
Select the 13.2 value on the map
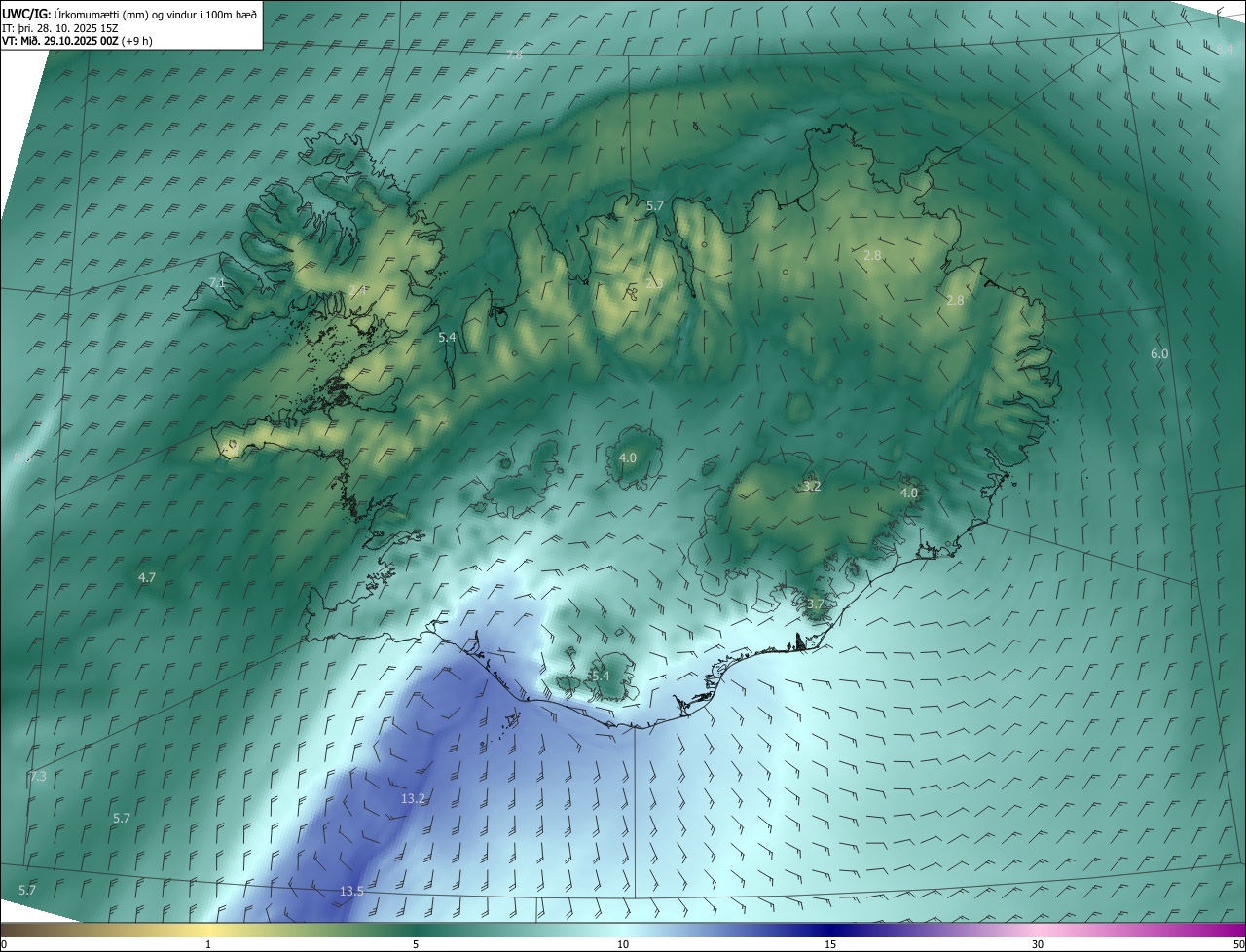pyautogui.click(x=414, y=799)
